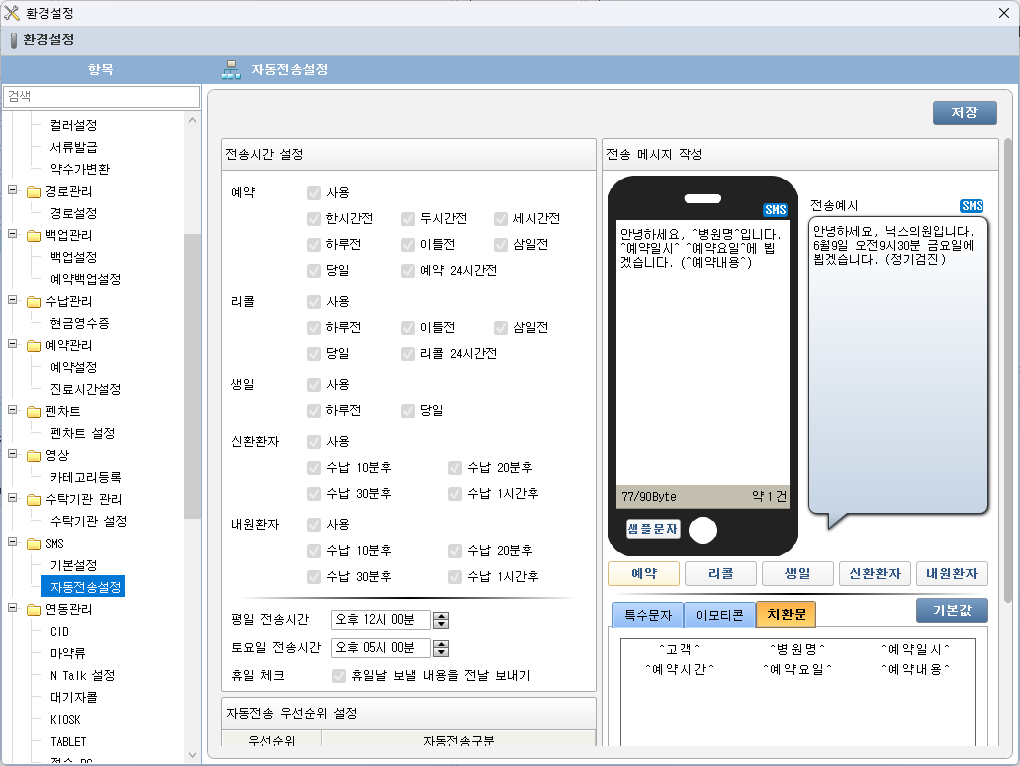Click the 저장 save button
This screenshot has width=1020, height=766.
pos(964,113)
